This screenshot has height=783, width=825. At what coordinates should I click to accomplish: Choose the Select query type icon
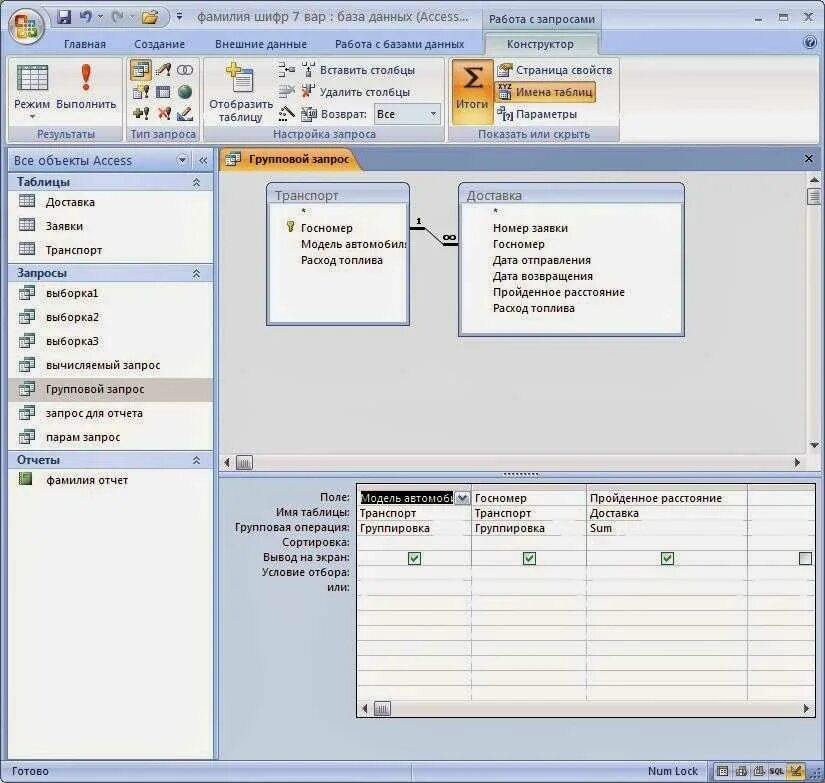pyautogui.click(x=140, y=69)
